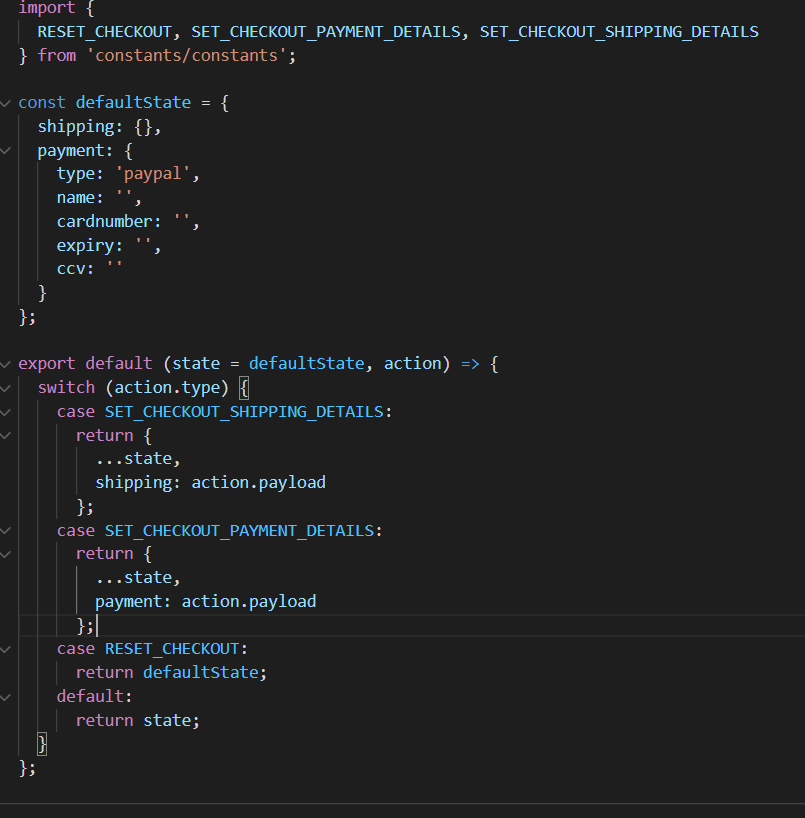Click the default: label
Viewport: 805px width, 818px height.
click(94, 696)
